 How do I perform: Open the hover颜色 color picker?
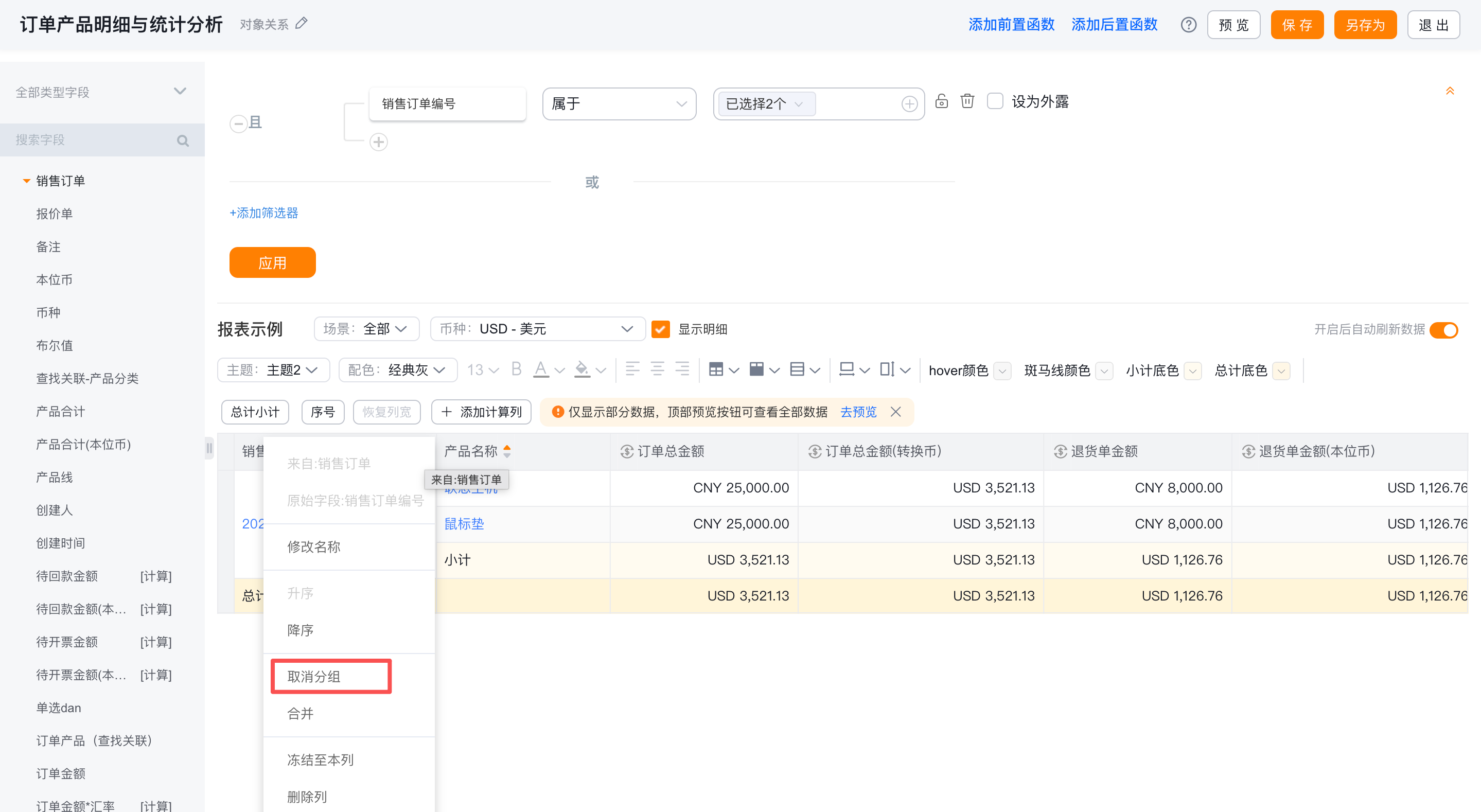click(x=1002, y=371)
